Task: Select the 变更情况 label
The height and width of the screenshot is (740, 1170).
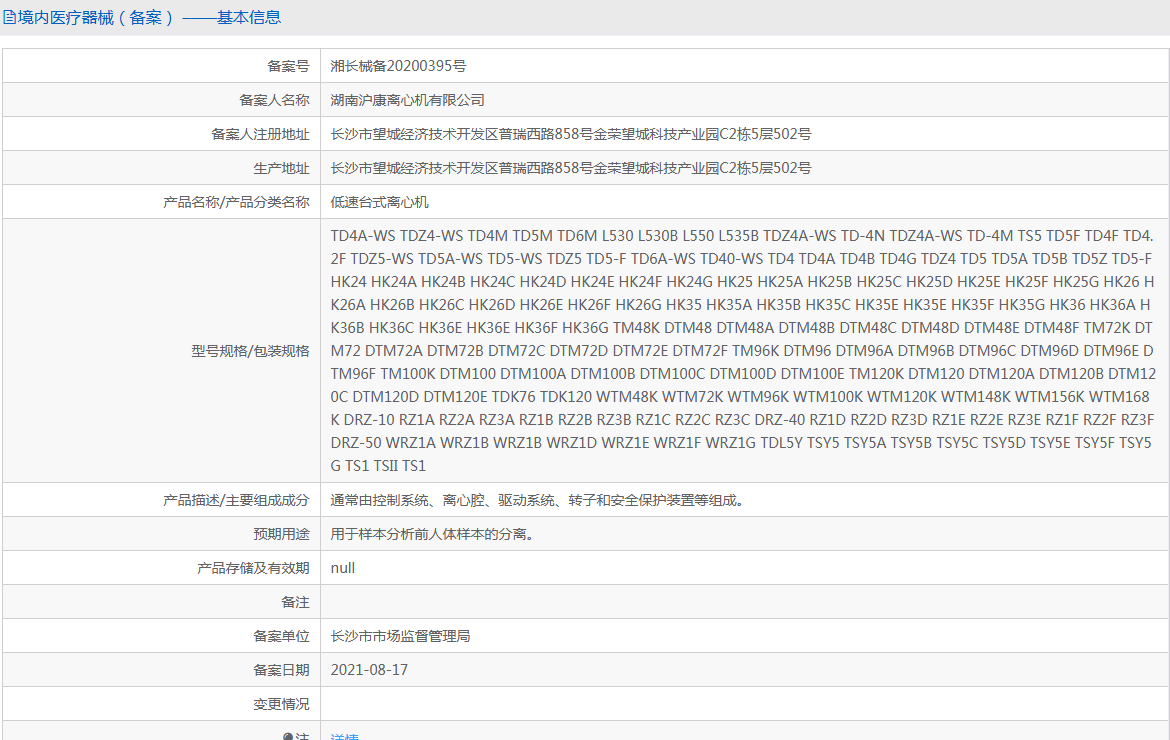Action: (x=281, y=704)
